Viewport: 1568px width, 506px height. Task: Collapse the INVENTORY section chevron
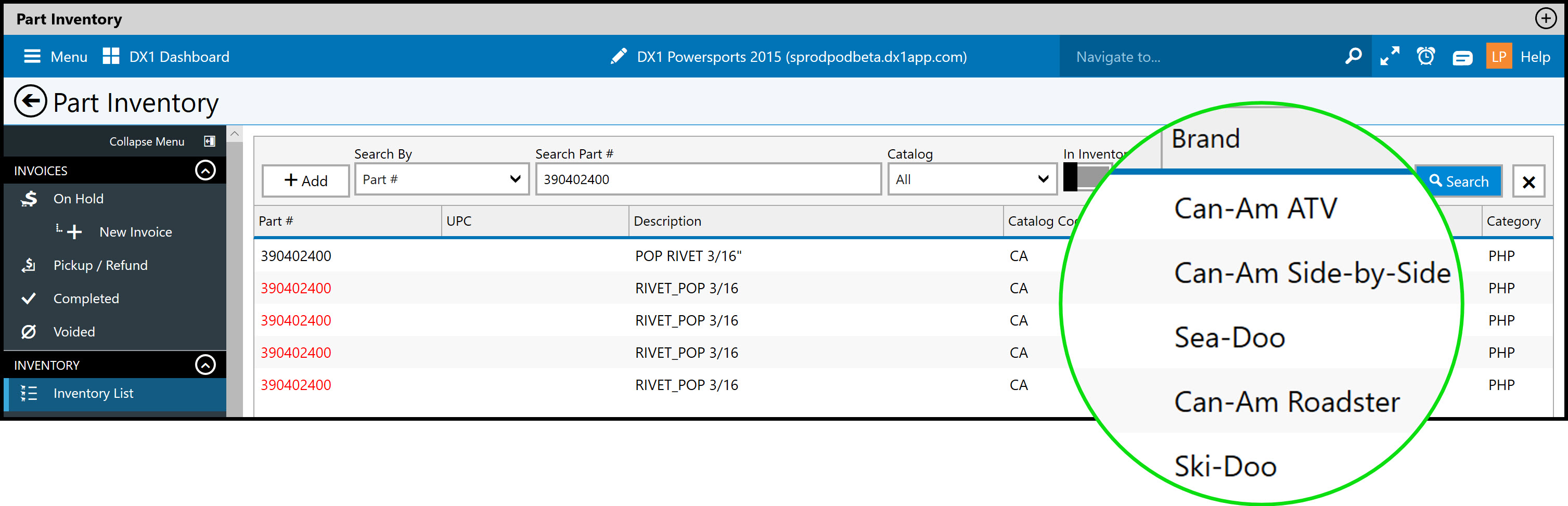pos(205,365)
